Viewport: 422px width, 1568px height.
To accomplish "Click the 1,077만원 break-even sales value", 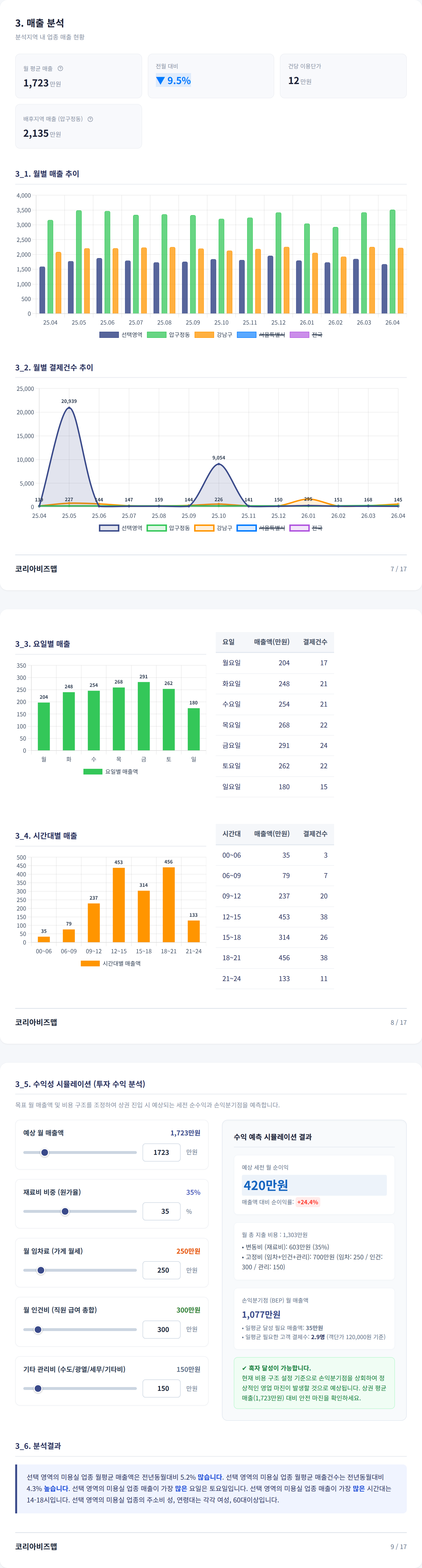I will (261, 1314).
